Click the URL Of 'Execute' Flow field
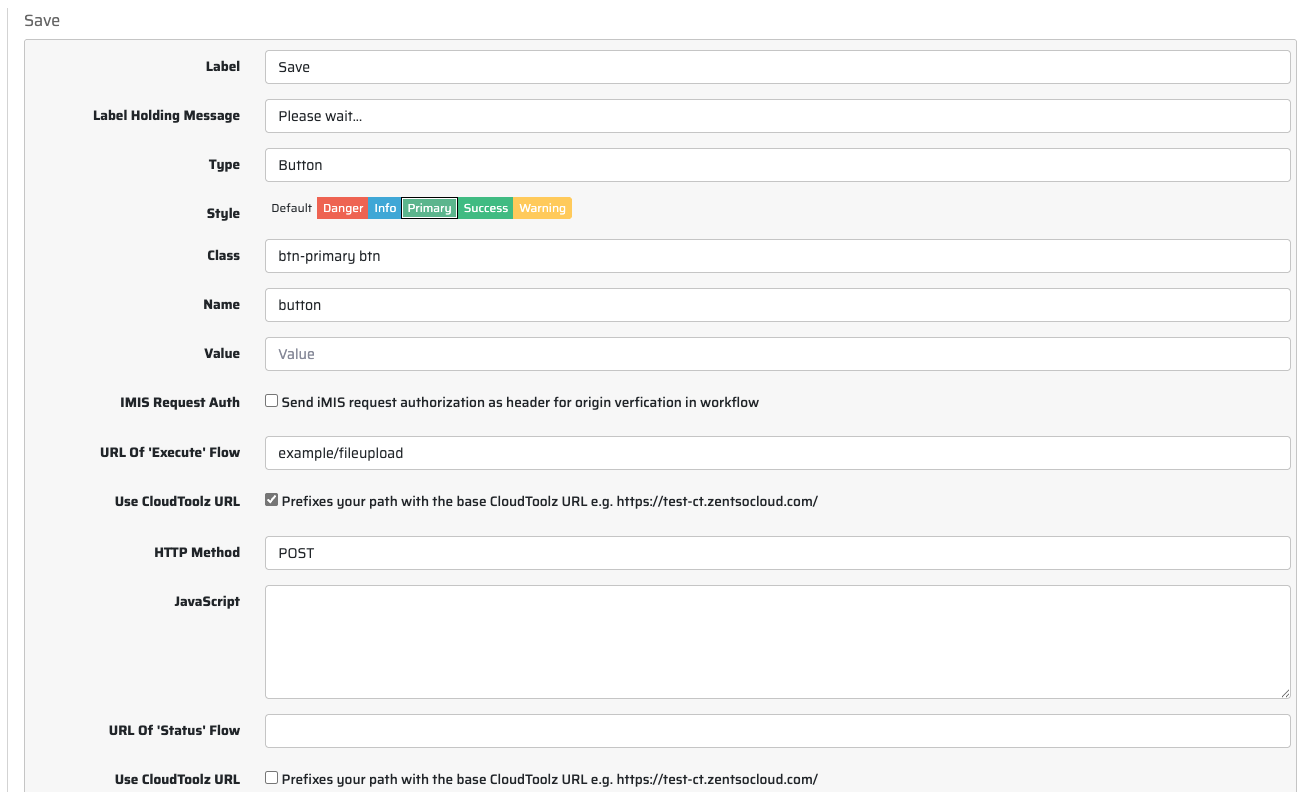 click(x=777, y=453)
